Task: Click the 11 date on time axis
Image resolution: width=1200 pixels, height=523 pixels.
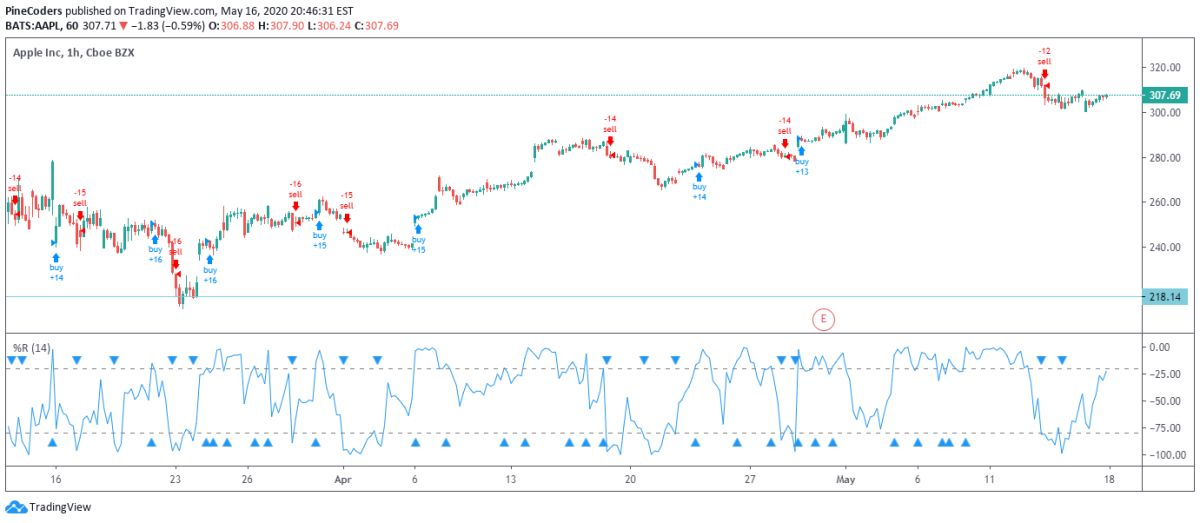Action: coord(988,480)
